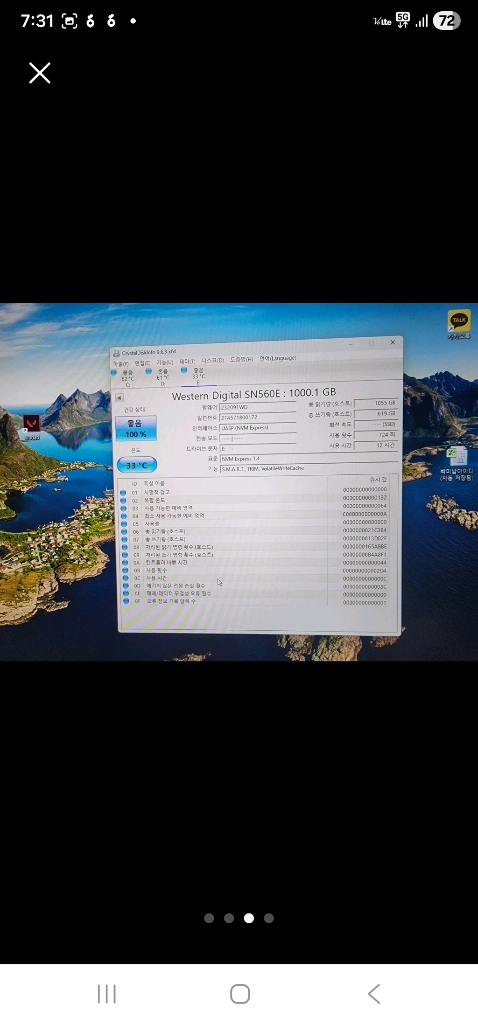Image resolution: width=478 pixels, height=1024 pixels.
Task: Click the power-on count value 724 회
Action: coord(375,434)
